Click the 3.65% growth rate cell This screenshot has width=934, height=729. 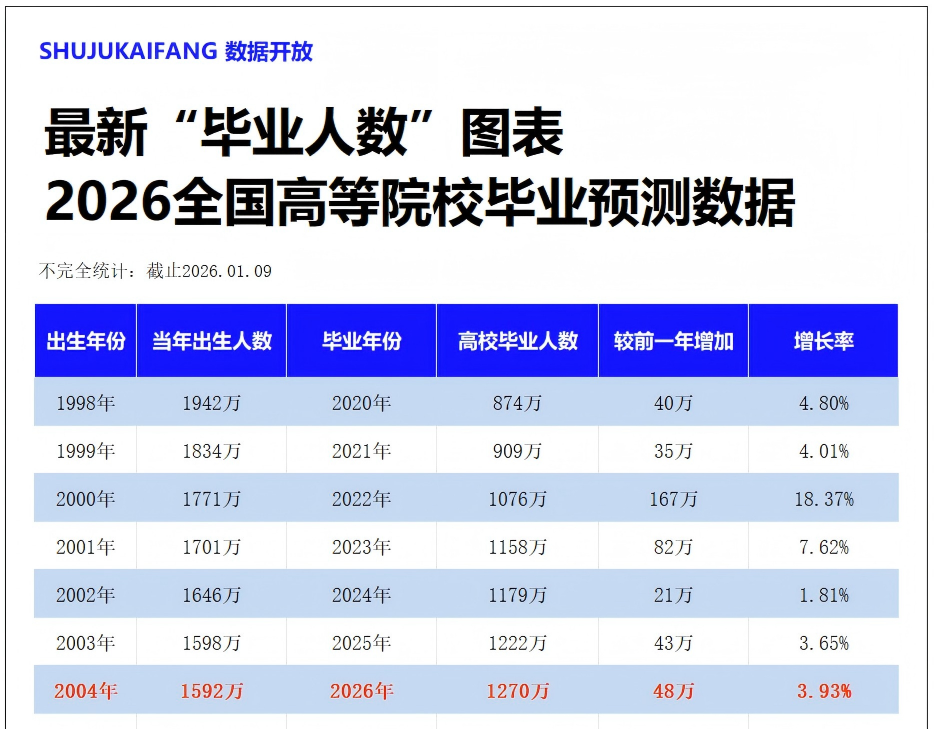click(x=824, y=643)
